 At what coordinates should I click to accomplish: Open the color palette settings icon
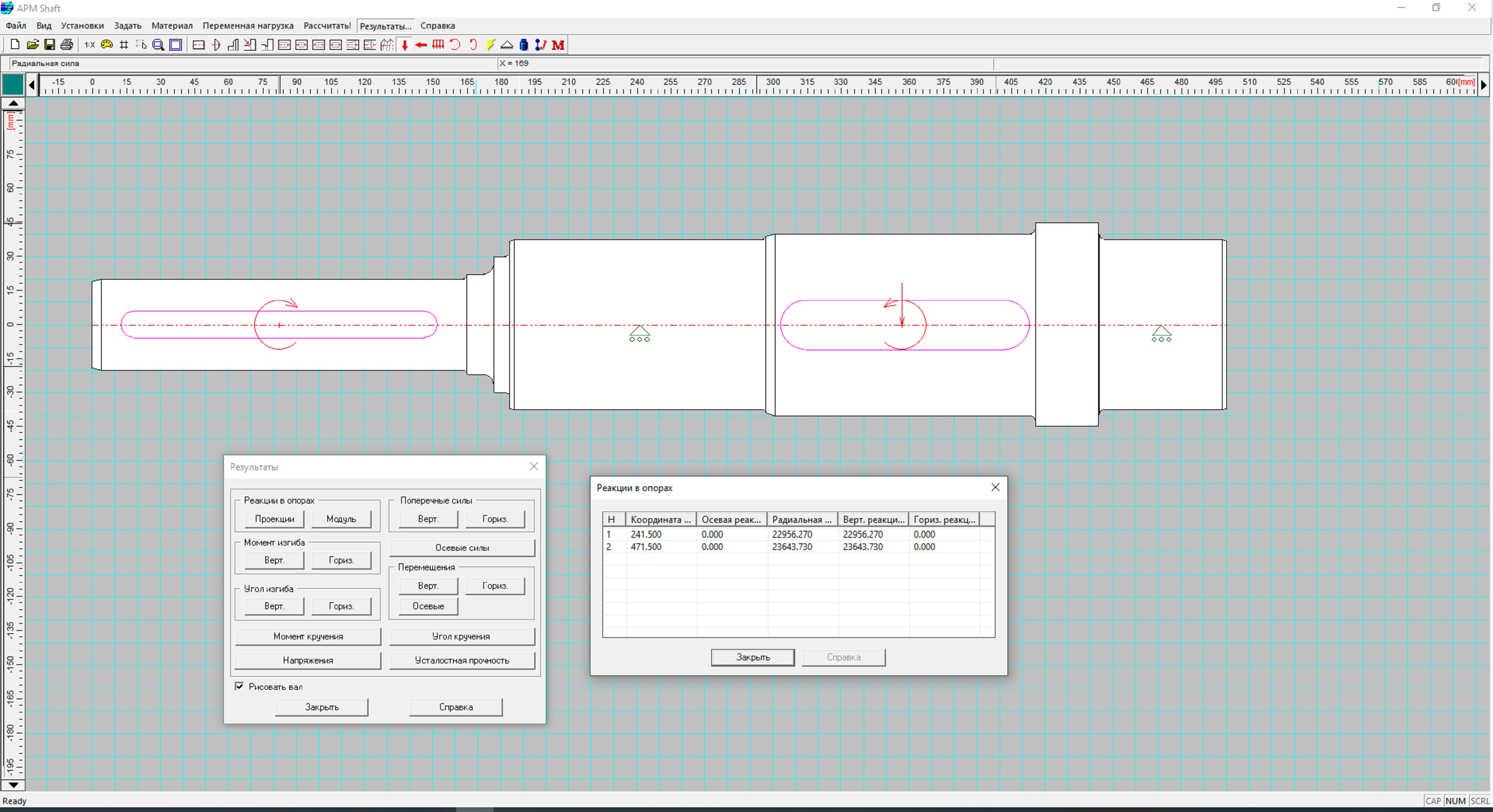(106, 45)
